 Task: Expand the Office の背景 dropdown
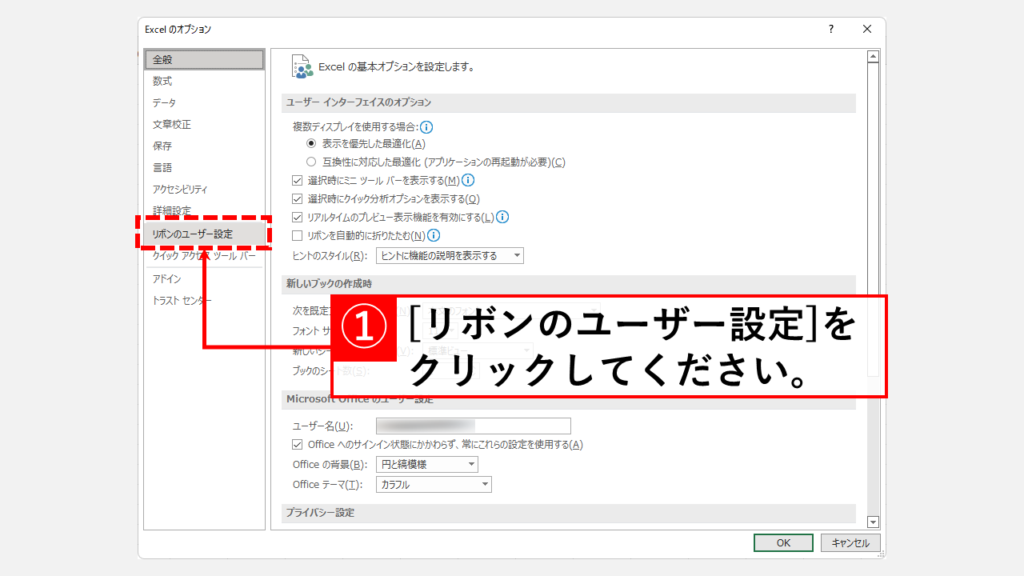tap(427, 465)
